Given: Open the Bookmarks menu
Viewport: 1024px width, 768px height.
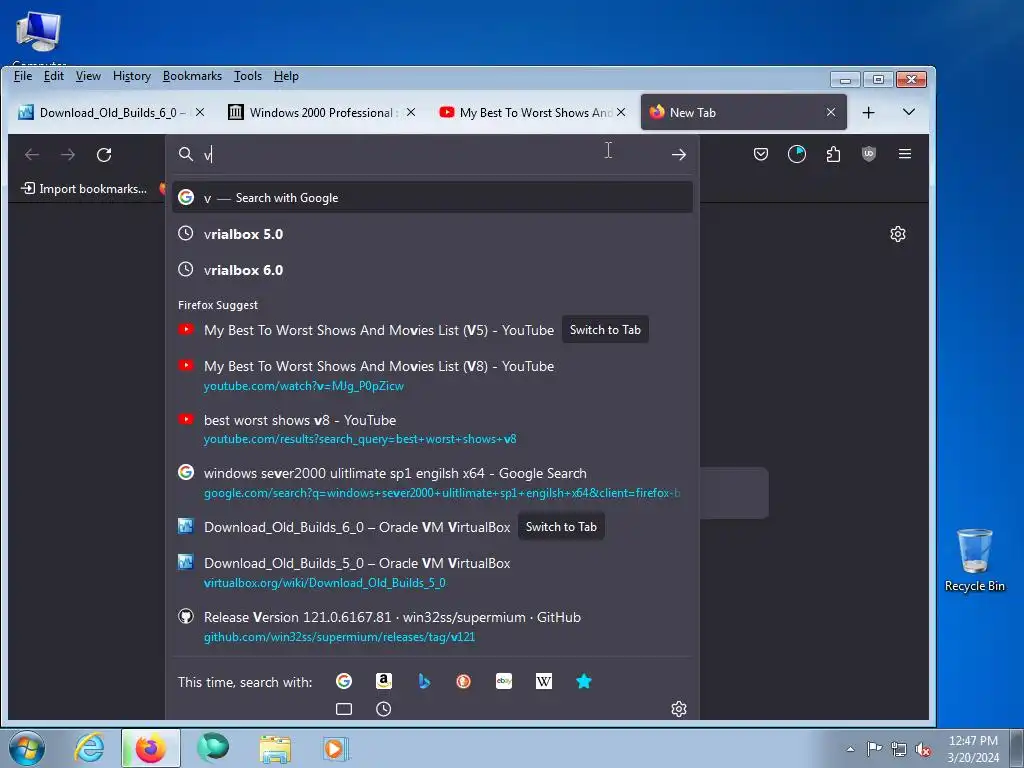Looking at the screenshot, I should pyautogui.click(x=192, y=76).
